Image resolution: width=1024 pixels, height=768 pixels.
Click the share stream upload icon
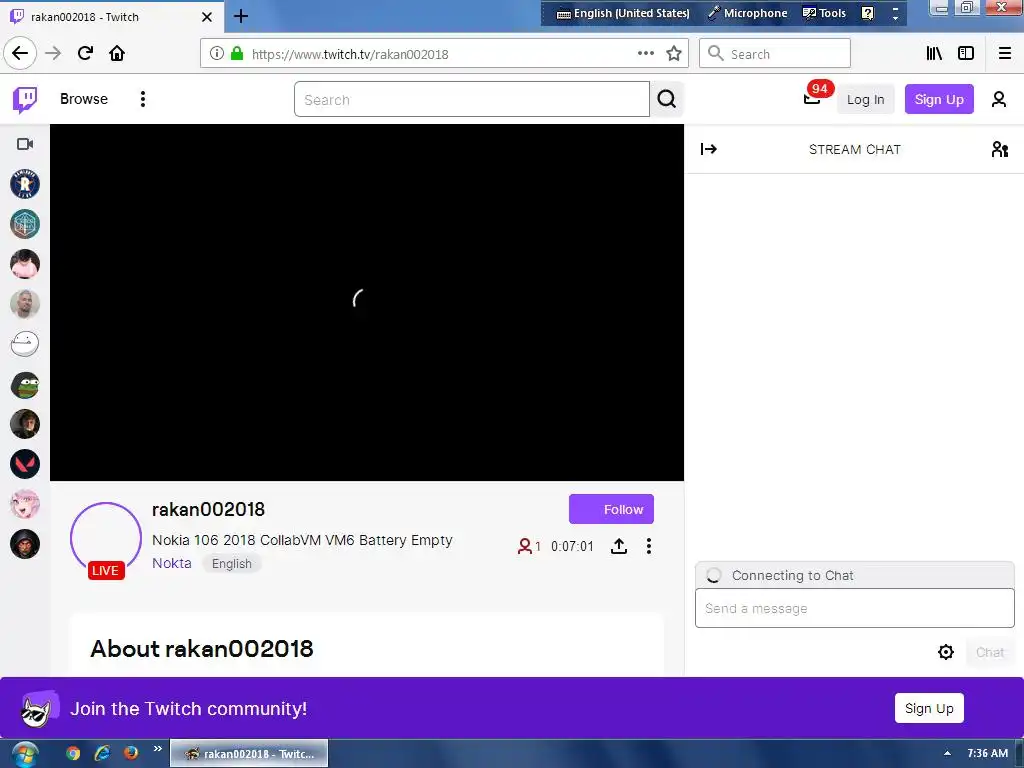click(x=618, y=546)
